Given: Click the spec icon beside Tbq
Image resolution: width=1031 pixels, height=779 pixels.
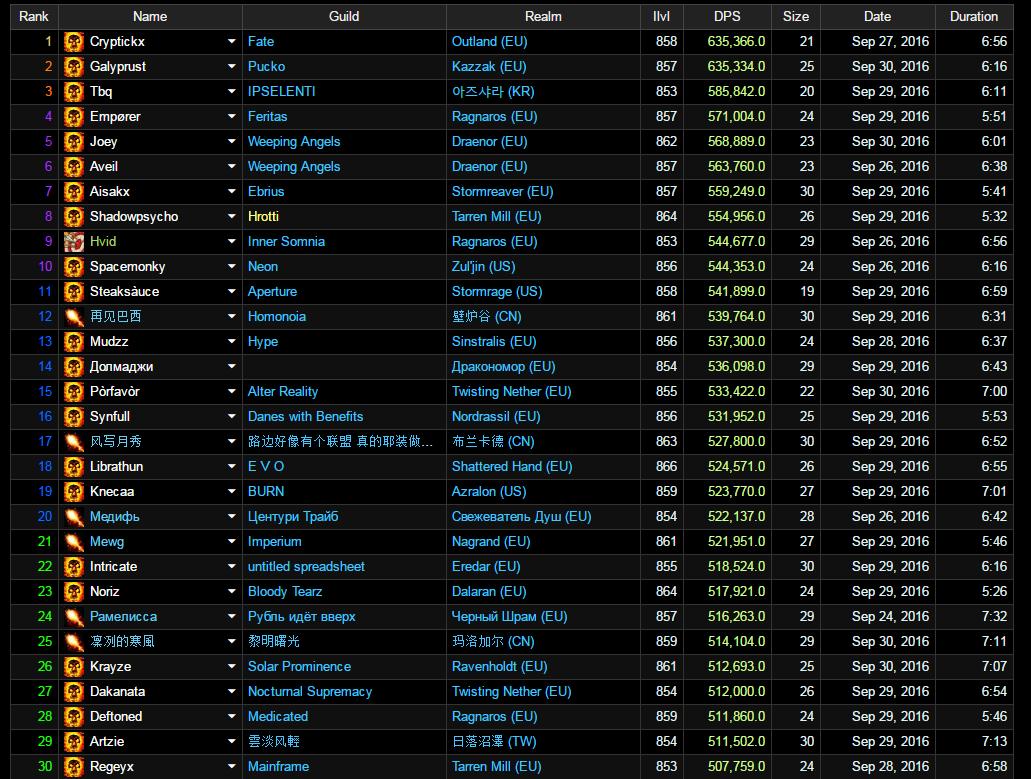Looking at the screenshot, I should (x=74, y=91).
